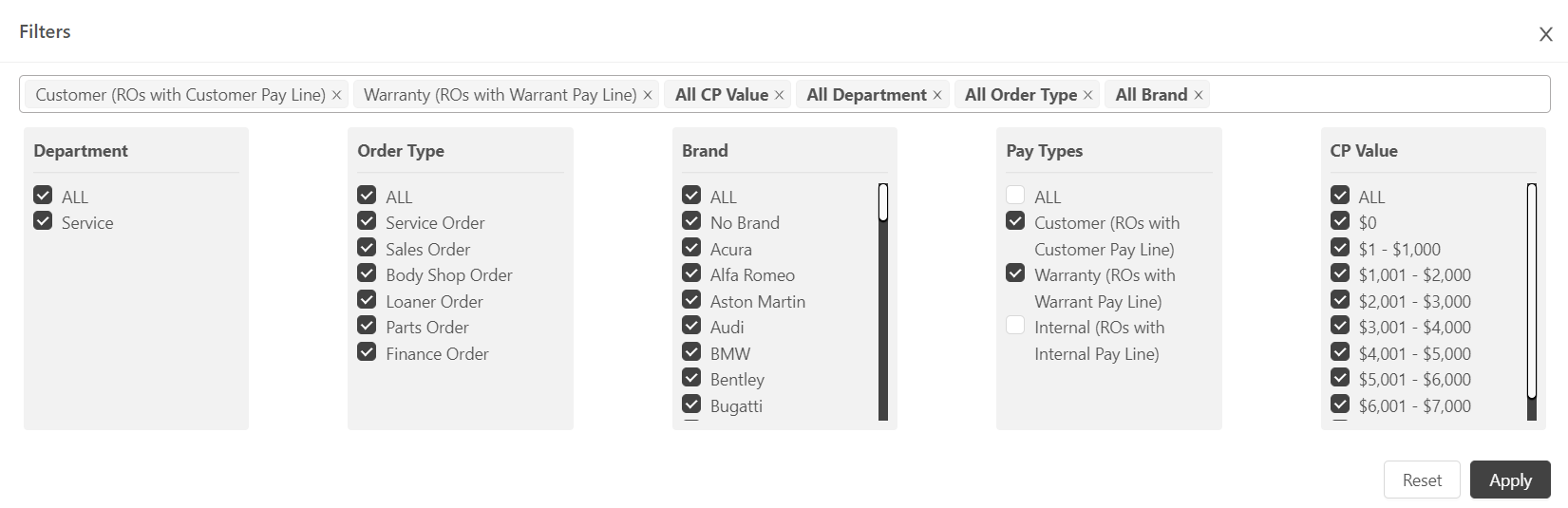Uncheck the Body Shop Order checkbox
The width and height of the screenshot is (1568, 508).
367,273
